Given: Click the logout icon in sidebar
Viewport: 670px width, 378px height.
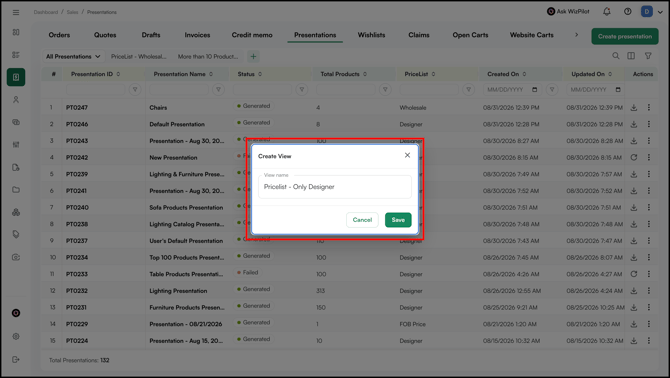Looking at the screenshot, I should pyautogui.click(x=16, y=360).
